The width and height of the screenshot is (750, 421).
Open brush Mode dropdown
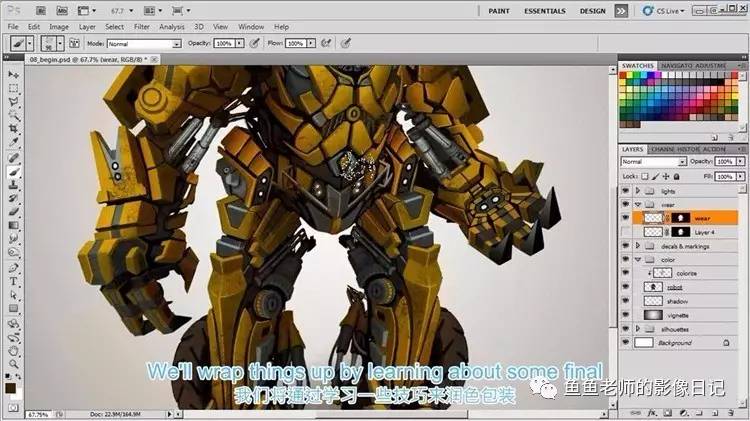point(144,44)
